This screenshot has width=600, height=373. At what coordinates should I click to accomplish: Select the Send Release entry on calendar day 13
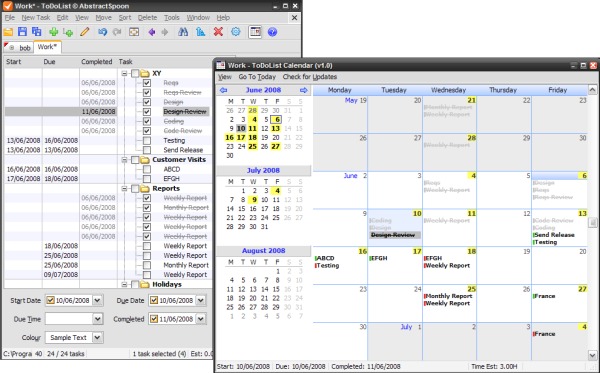tap(554, 235)
